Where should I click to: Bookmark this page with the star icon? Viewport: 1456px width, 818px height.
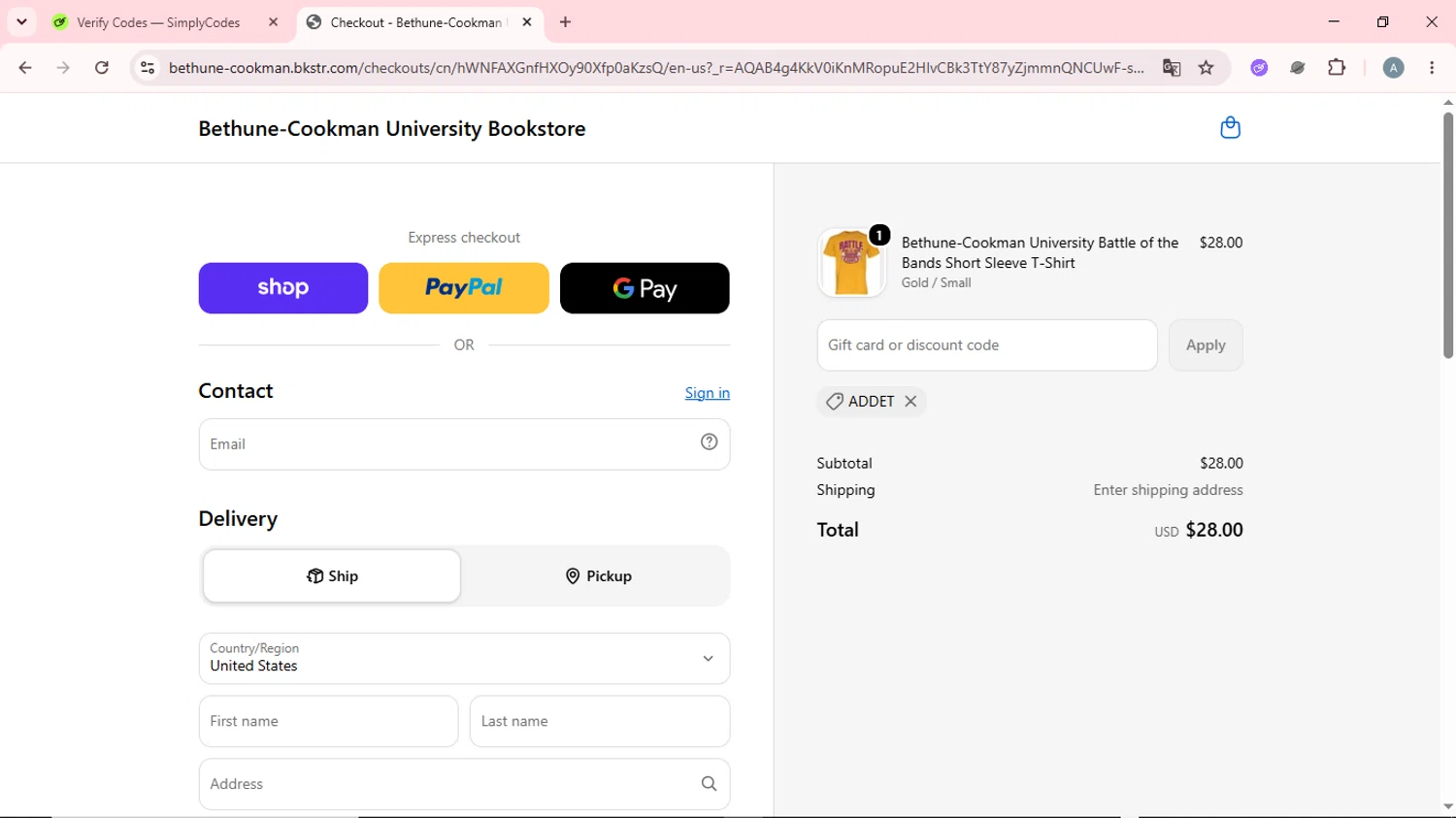coord(1207,68)
